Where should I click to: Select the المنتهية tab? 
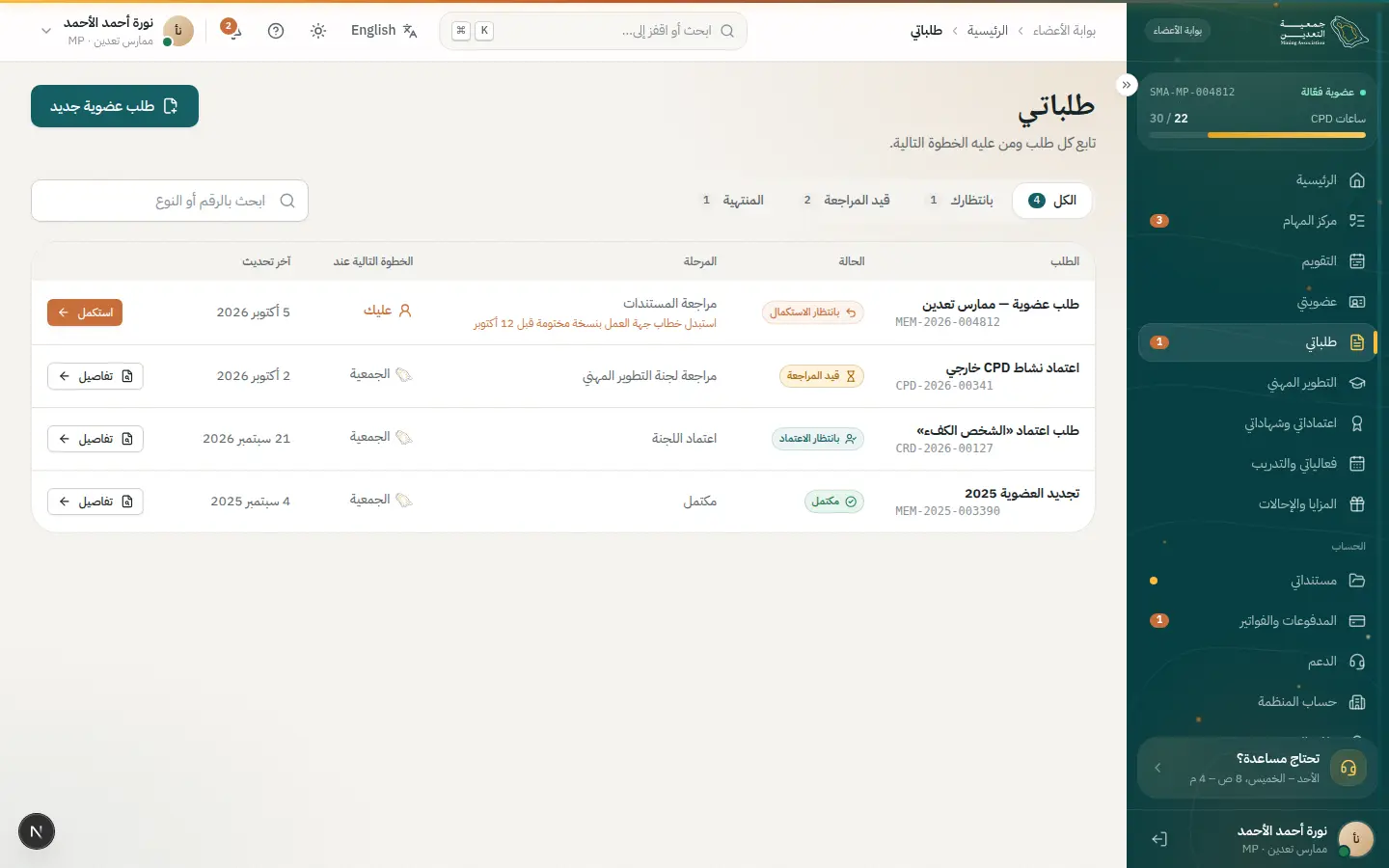[733, 201]
